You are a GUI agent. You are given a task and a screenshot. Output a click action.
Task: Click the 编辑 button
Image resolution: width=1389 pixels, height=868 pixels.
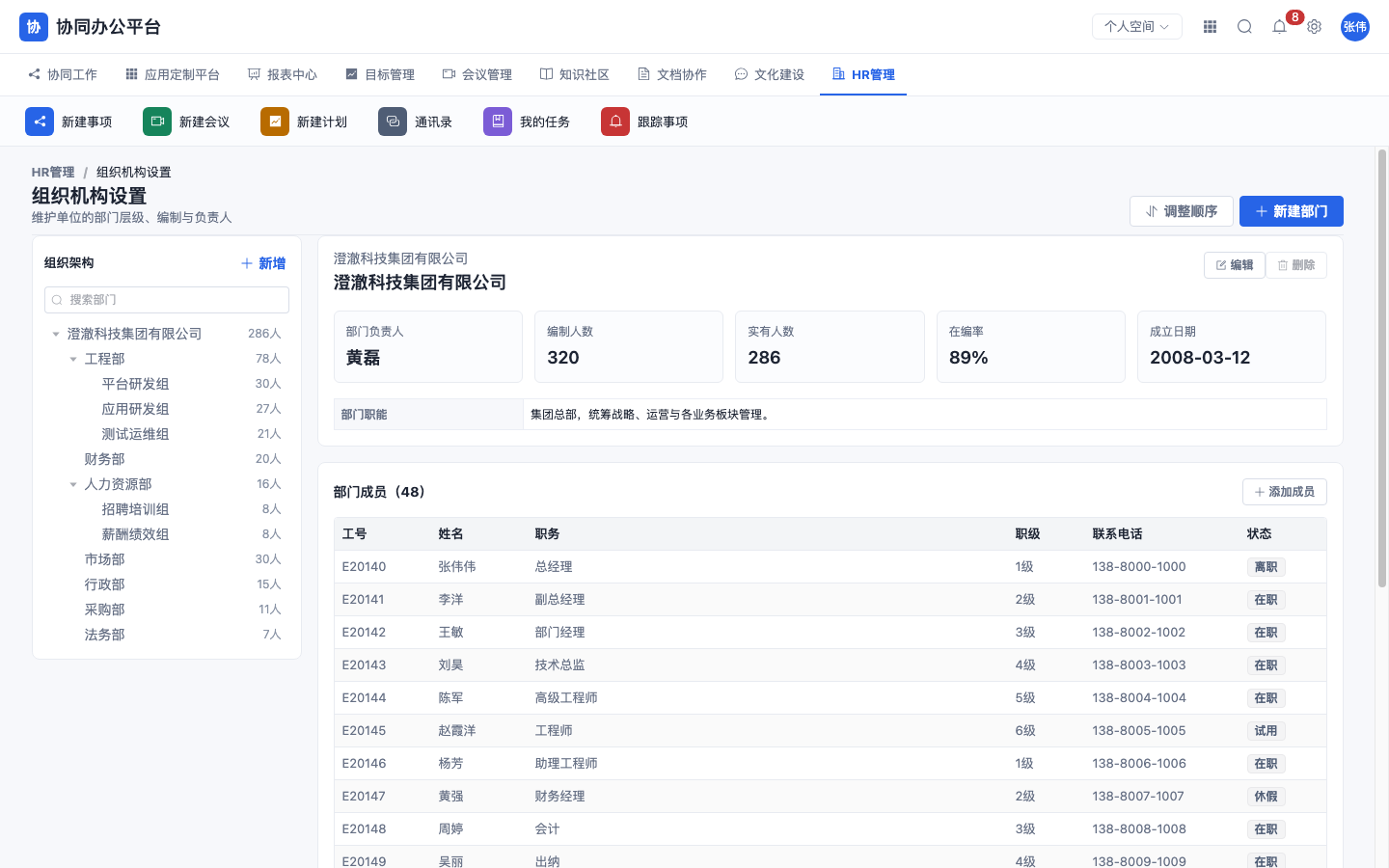pos(1235,265)
